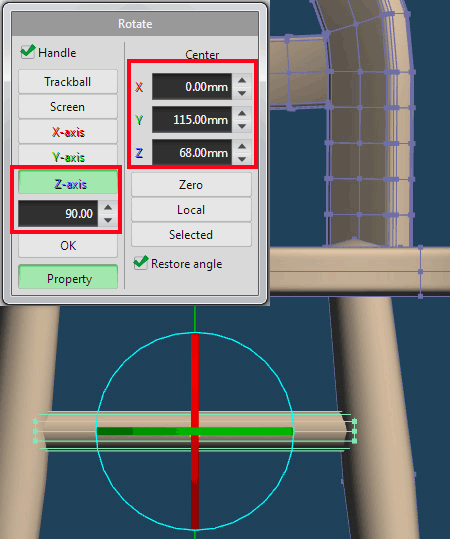Select the Trackball rotation mode
450x539 pixels.
pos(68,82)
